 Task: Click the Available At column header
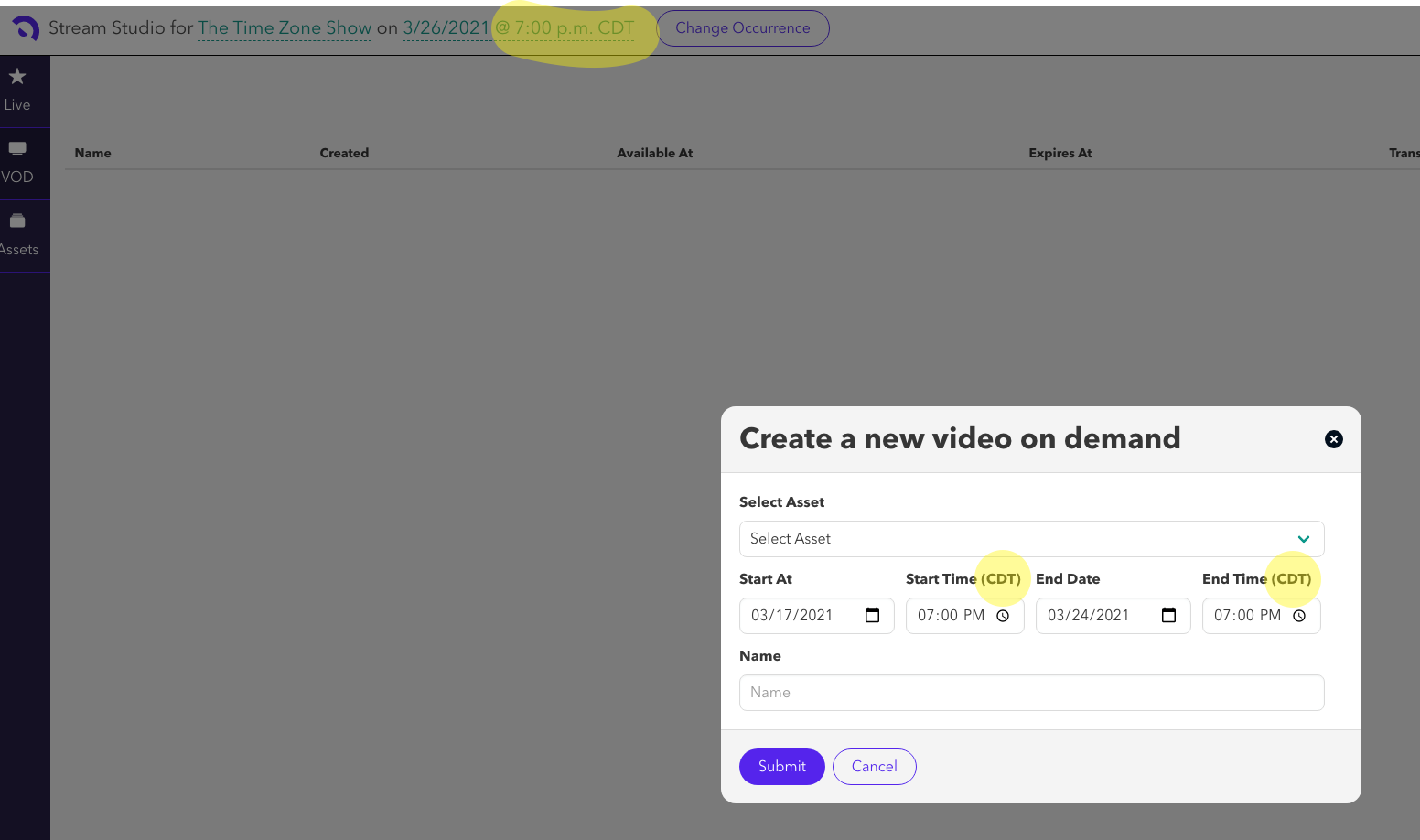point(655,154)
